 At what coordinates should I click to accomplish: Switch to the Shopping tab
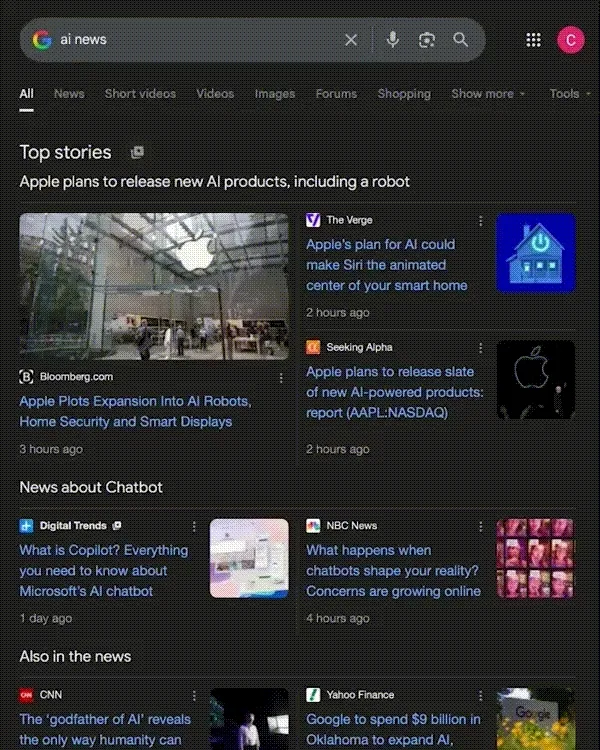coord(404,94)
